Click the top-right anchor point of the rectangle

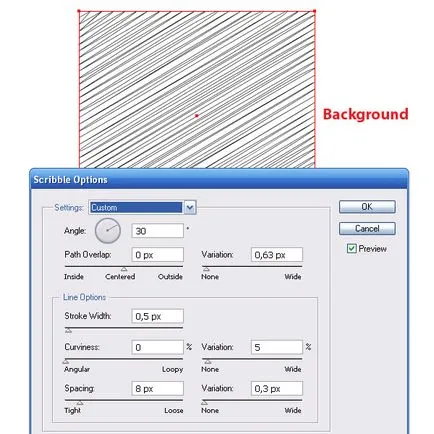314,11
